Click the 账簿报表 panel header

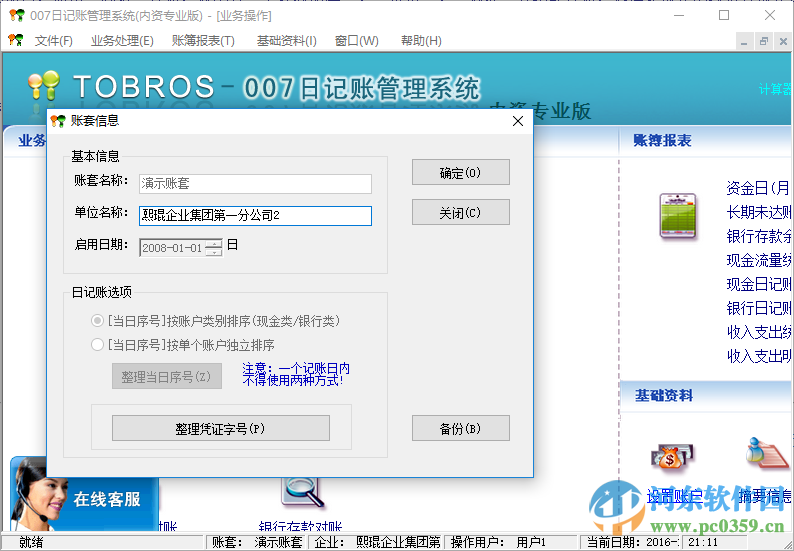point(662,140)
